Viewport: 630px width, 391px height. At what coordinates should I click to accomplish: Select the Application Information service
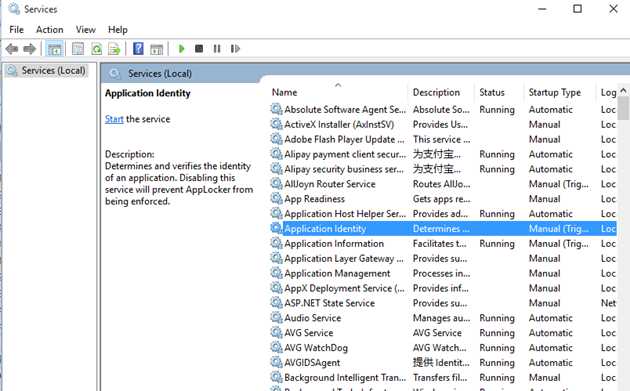443,244
